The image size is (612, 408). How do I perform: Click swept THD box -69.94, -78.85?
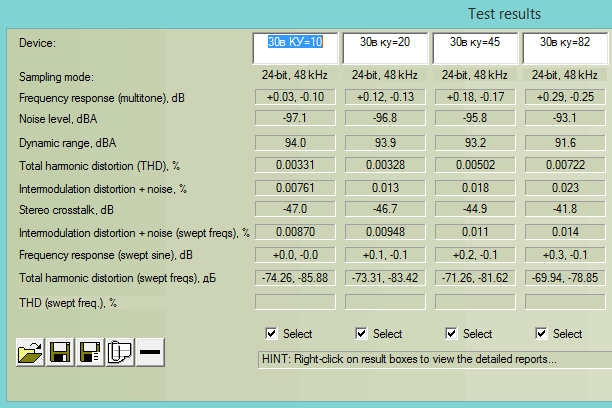565,278
